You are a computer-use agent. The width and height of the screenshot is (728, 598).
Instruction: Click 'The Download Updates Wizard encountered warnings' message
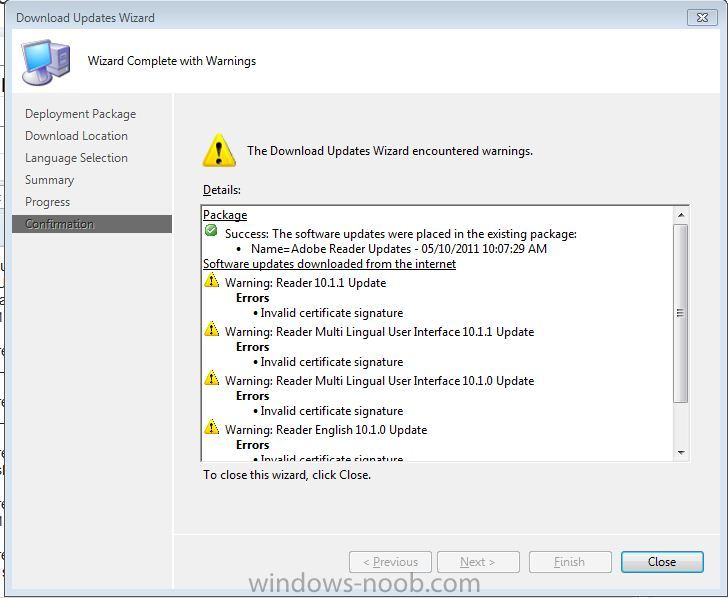coord(390,151)
